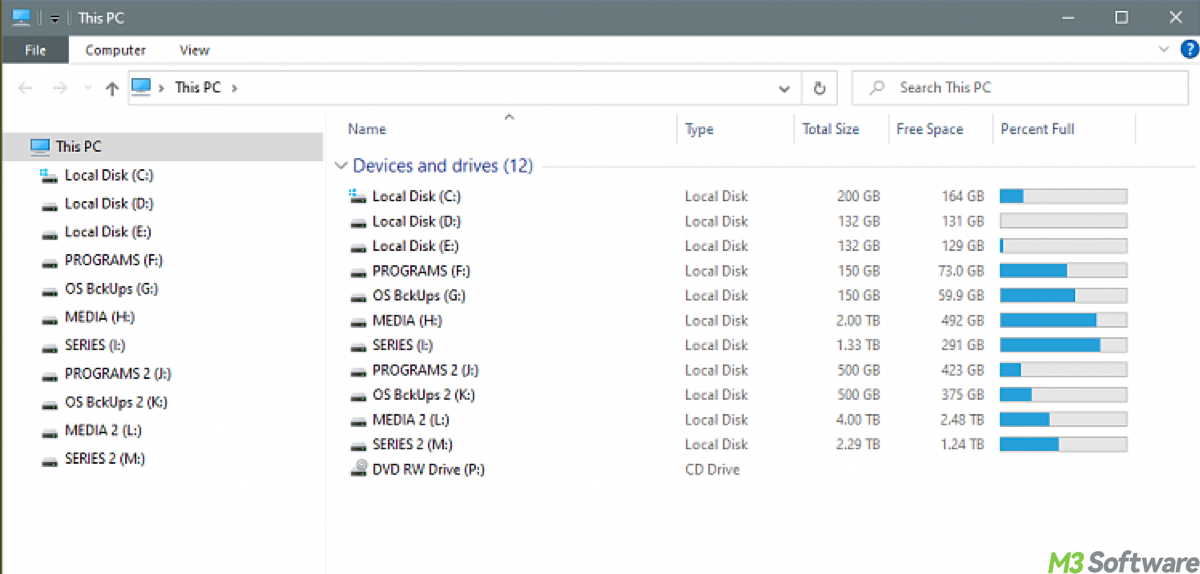
Task: Click the MEDIA 2 (L:) drive icon in list
Action: [358, 420]
